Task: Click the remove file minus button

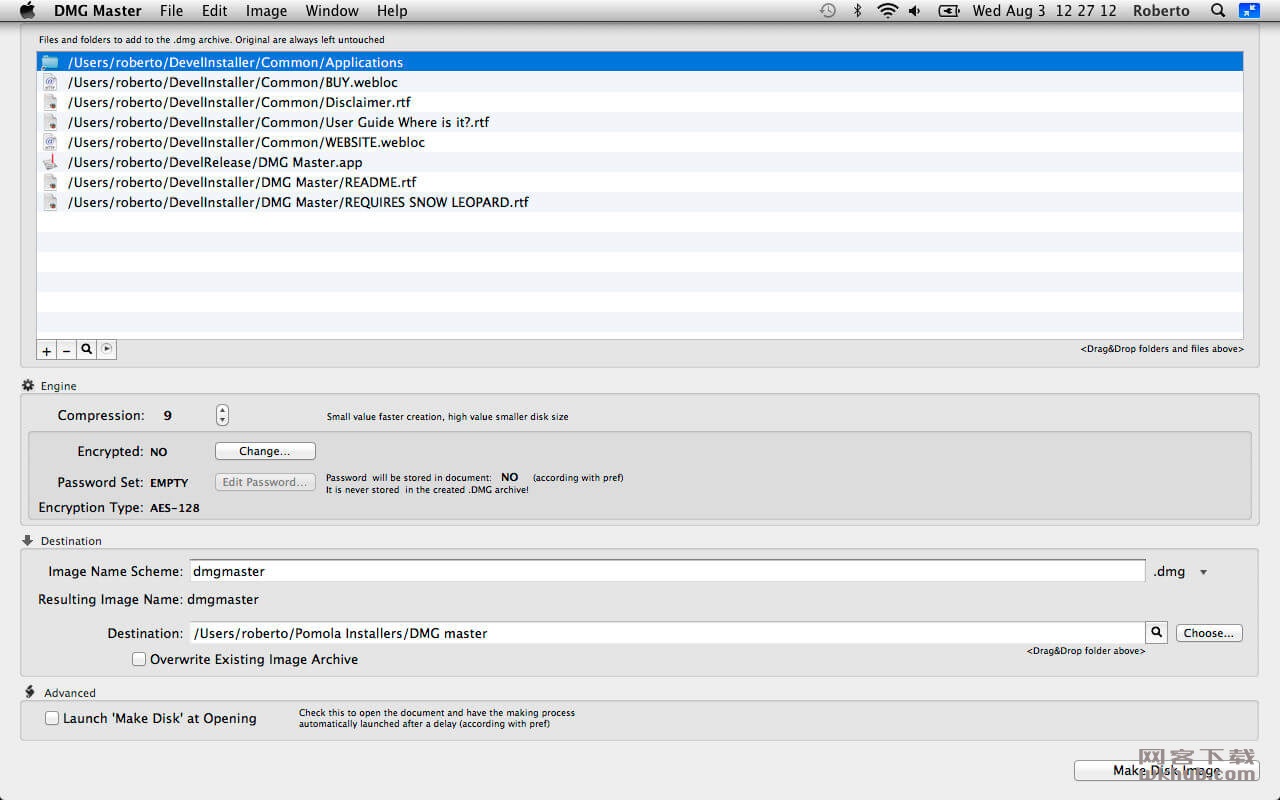Action: click(67, 350)
